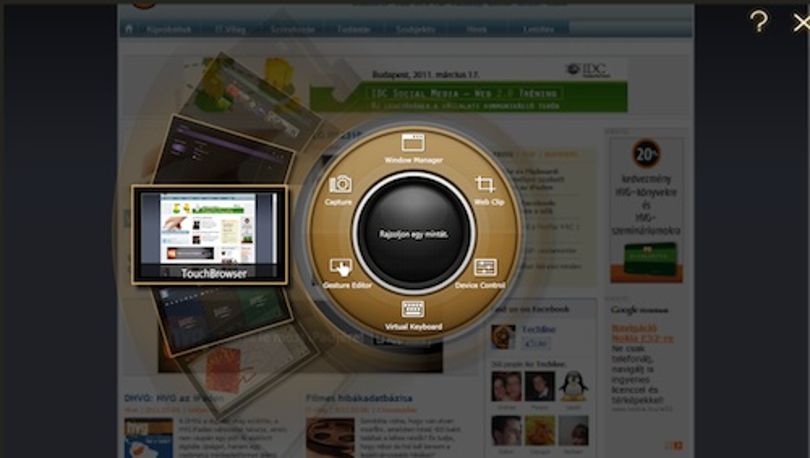Screen dimensions: 810x458
Task: Click the home icon in navigation bar
Action: pyautogui.click(x=129, y=29)
